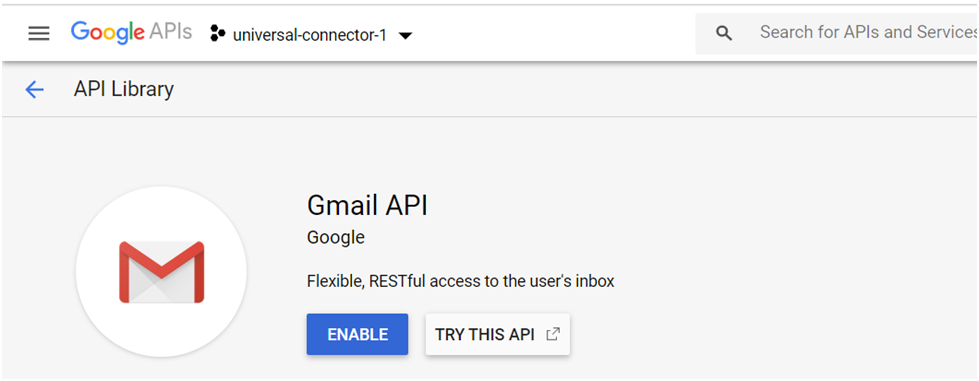The height and width of the screenshot is (381, 979).
Task: Go back using the blue arrow
Action: [x=34, y=90]
